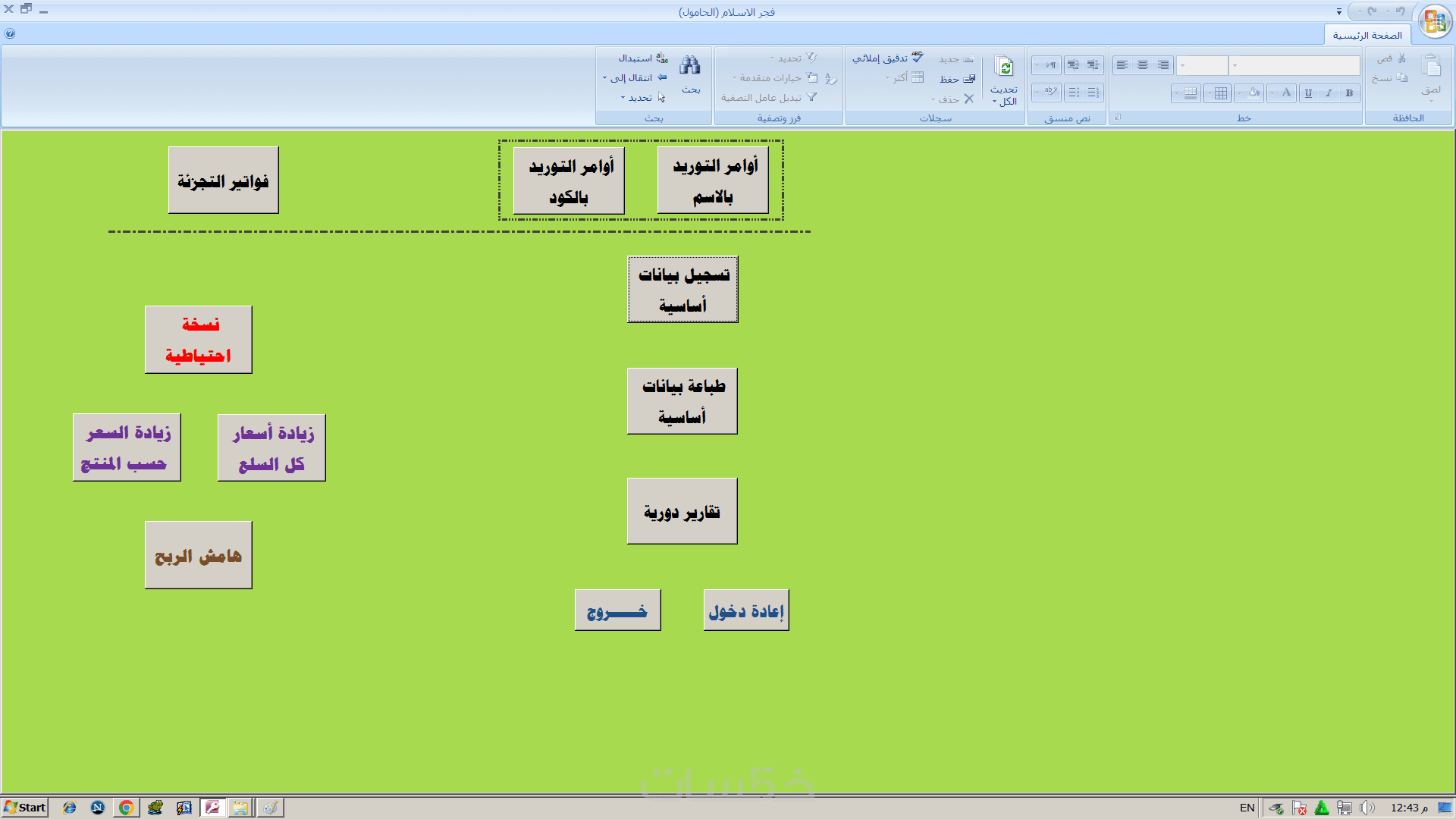1456x819 pixels.
Task: Open the fill color bucket swatch
Action: coord(1254,93)
